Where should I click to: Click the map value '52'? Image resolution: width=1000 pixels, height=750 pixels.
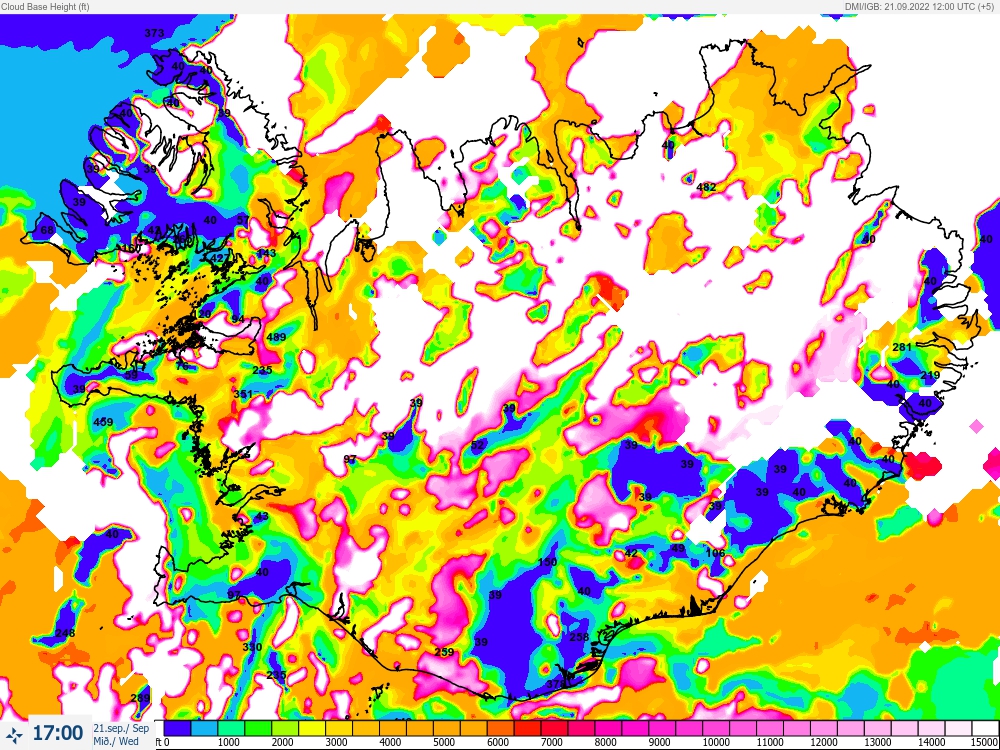(477, 445)
